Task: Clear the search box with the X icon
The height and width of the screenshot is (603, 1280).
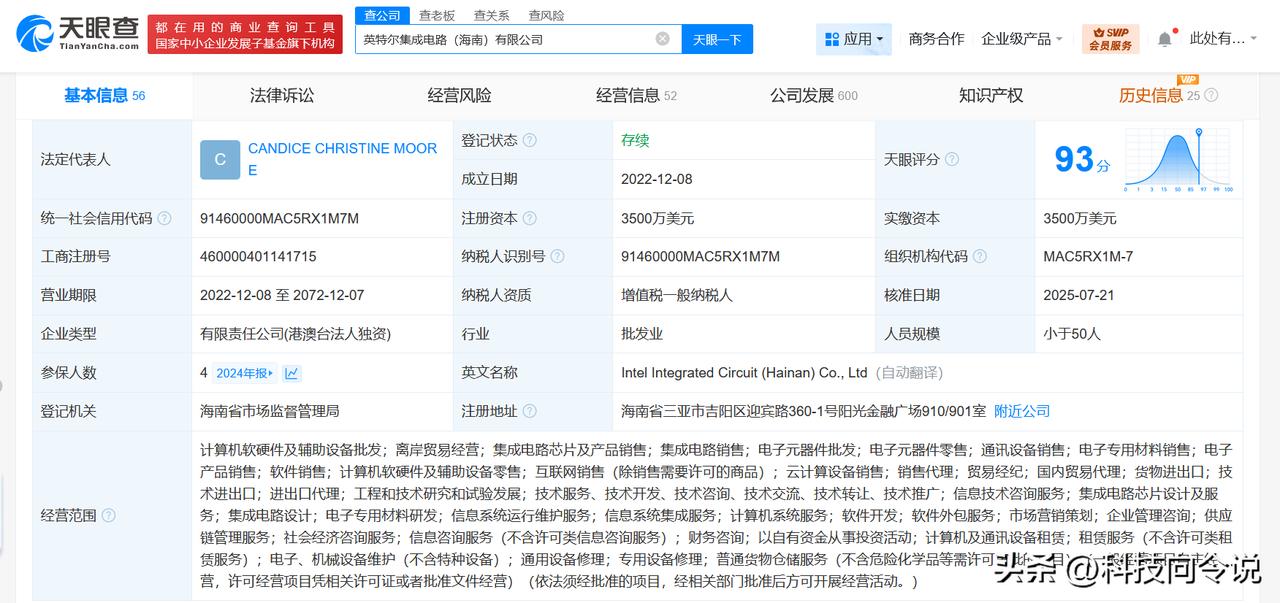Action: coord(663,39)
